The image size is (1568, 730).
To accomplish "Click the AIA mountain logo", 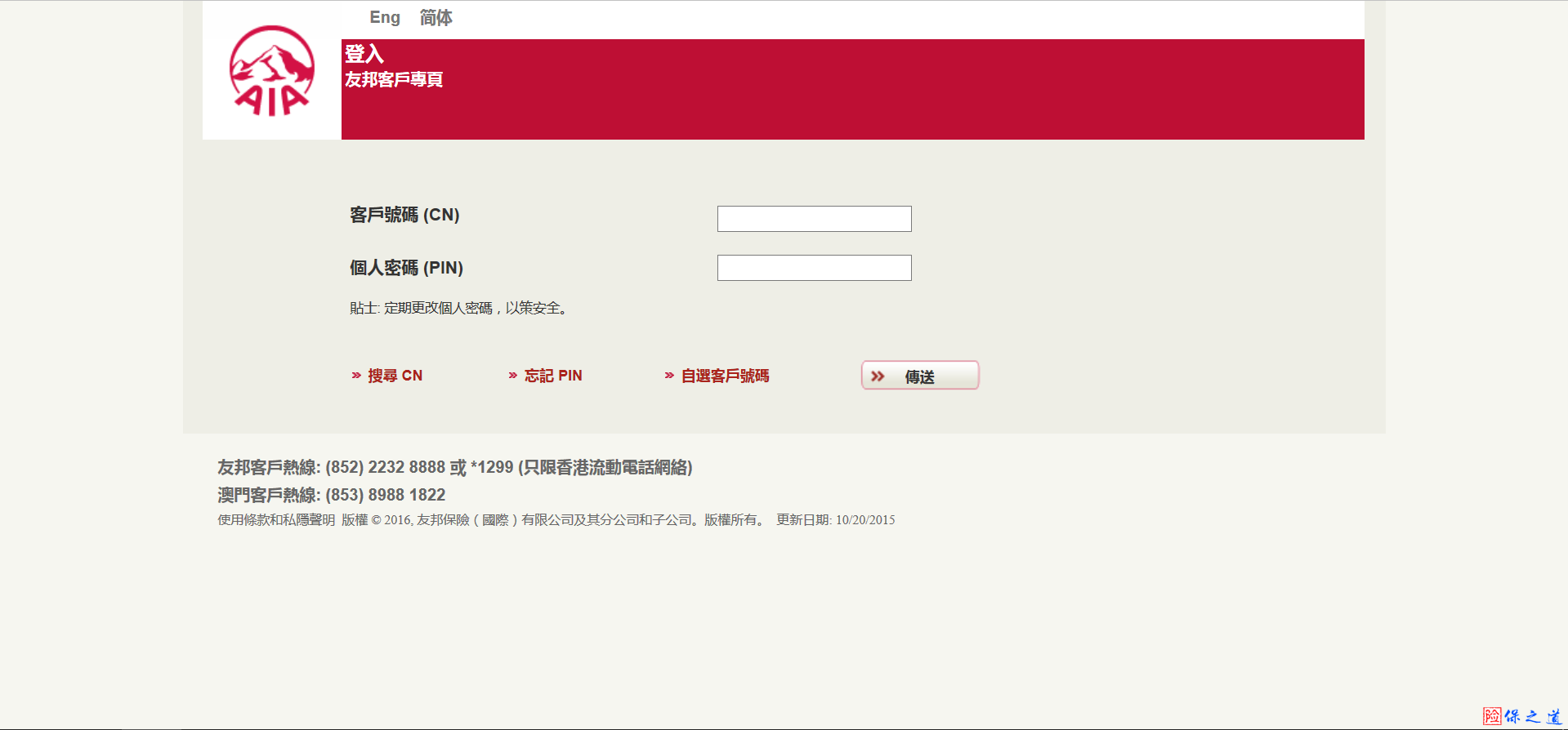I will coord(272,71).
